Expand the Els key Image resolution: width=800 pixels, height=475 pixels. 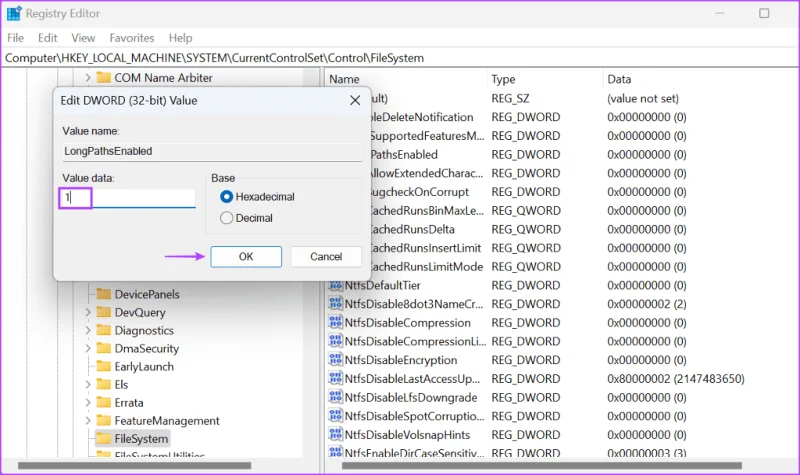click(x=88, y=384)
